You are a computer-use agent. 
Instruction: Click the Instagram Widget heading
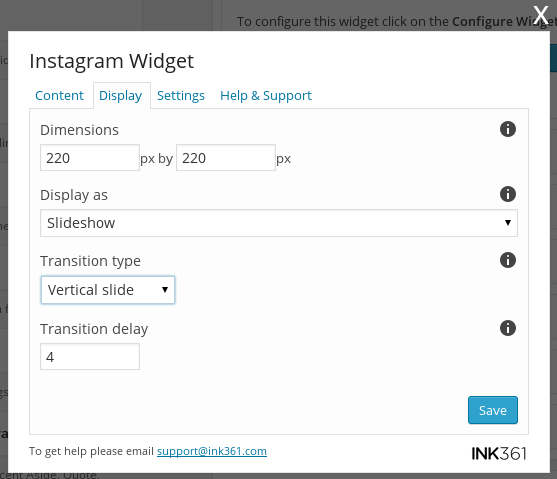pos(112,61)
